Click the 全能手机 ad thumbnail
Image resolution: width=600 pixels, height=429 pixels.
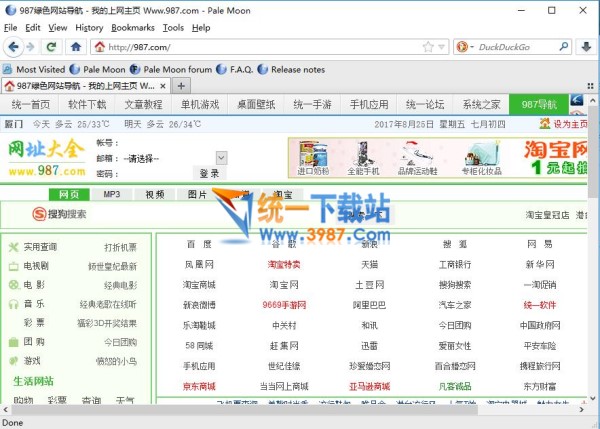(363, 158)
